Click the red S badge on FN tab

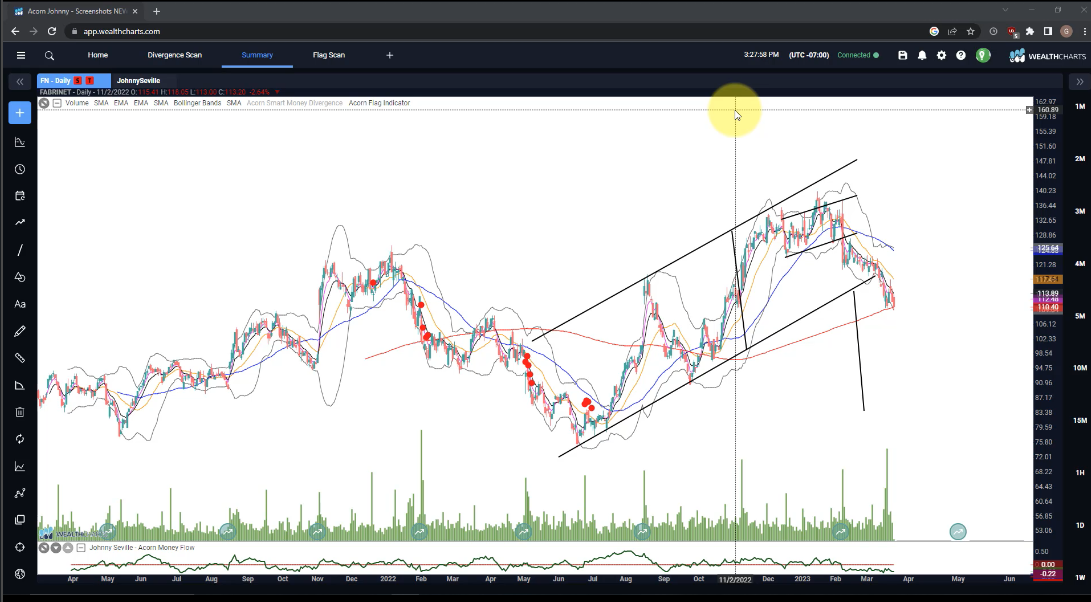click(78, 81)
